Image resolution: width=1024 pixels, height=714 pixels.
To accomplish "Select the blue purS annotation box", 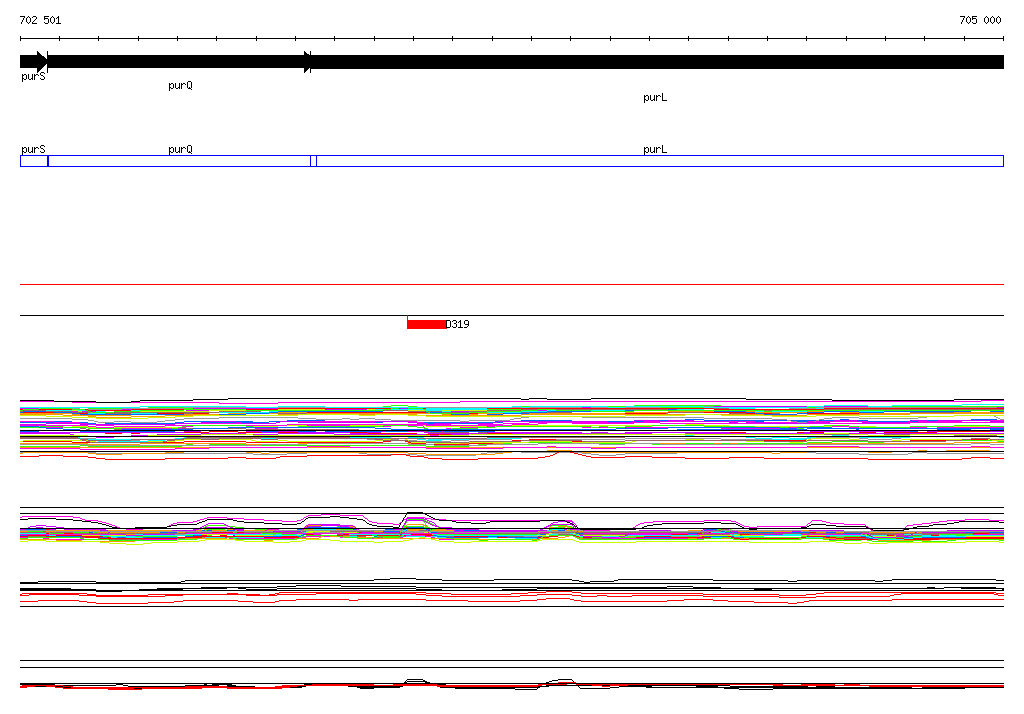I will pyautogui.click(x=34, y=161).
